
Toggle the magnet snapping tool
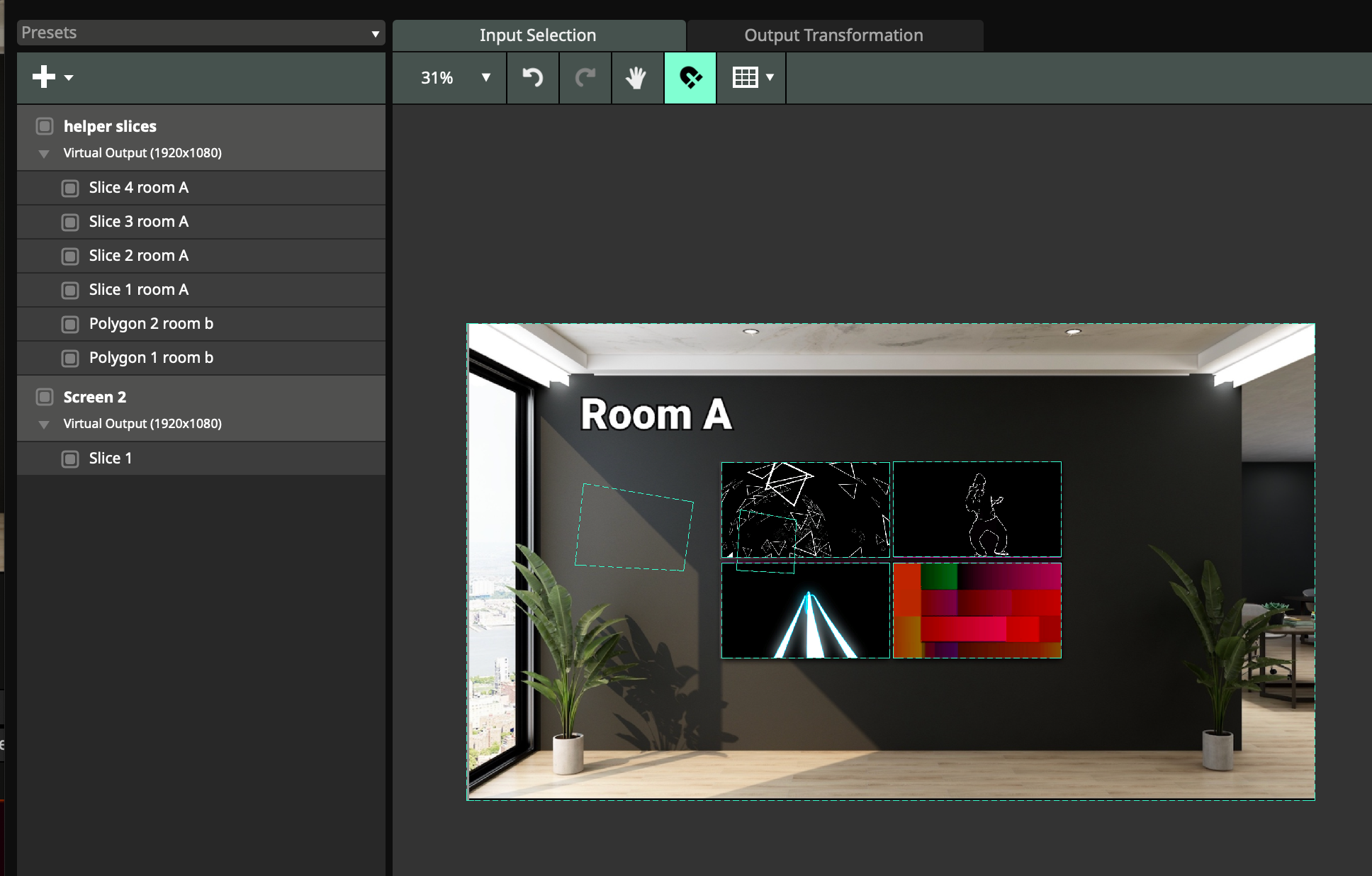pos(690,77)
